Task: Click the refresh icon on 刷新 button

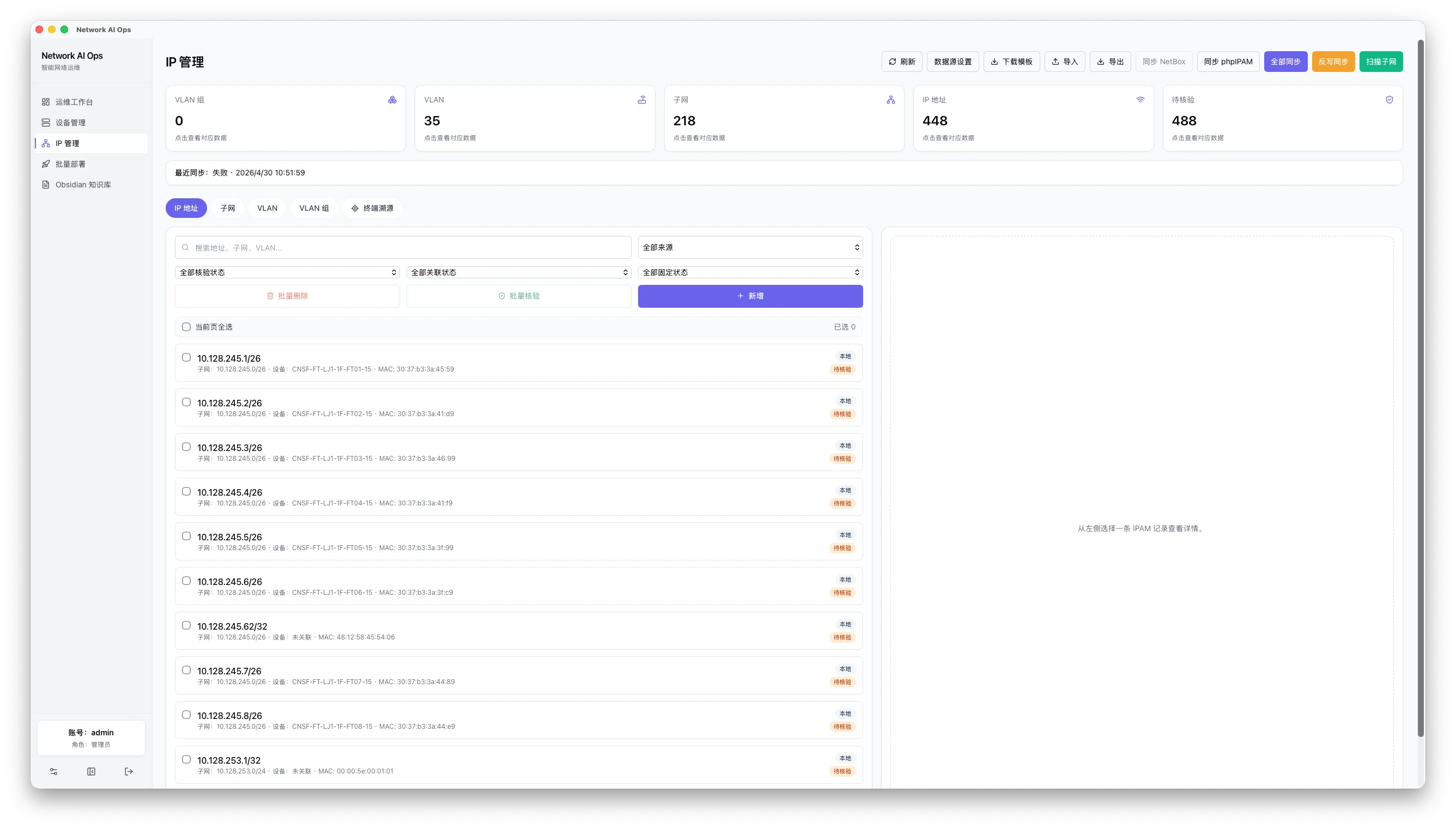Action: pos(892,62)
